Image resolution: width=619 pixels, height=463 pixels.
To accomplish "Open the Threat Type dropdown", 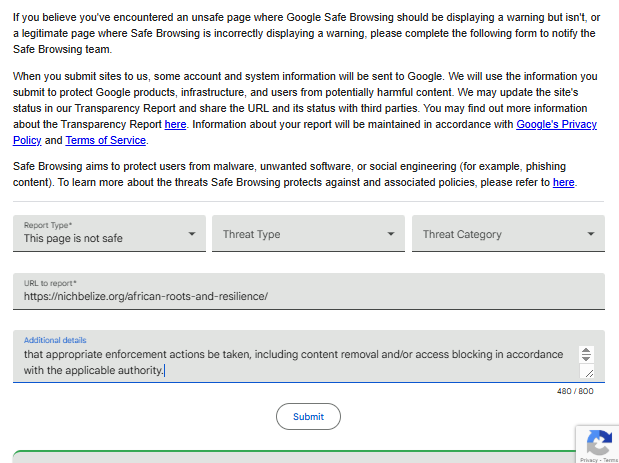I will pos(308,233).
